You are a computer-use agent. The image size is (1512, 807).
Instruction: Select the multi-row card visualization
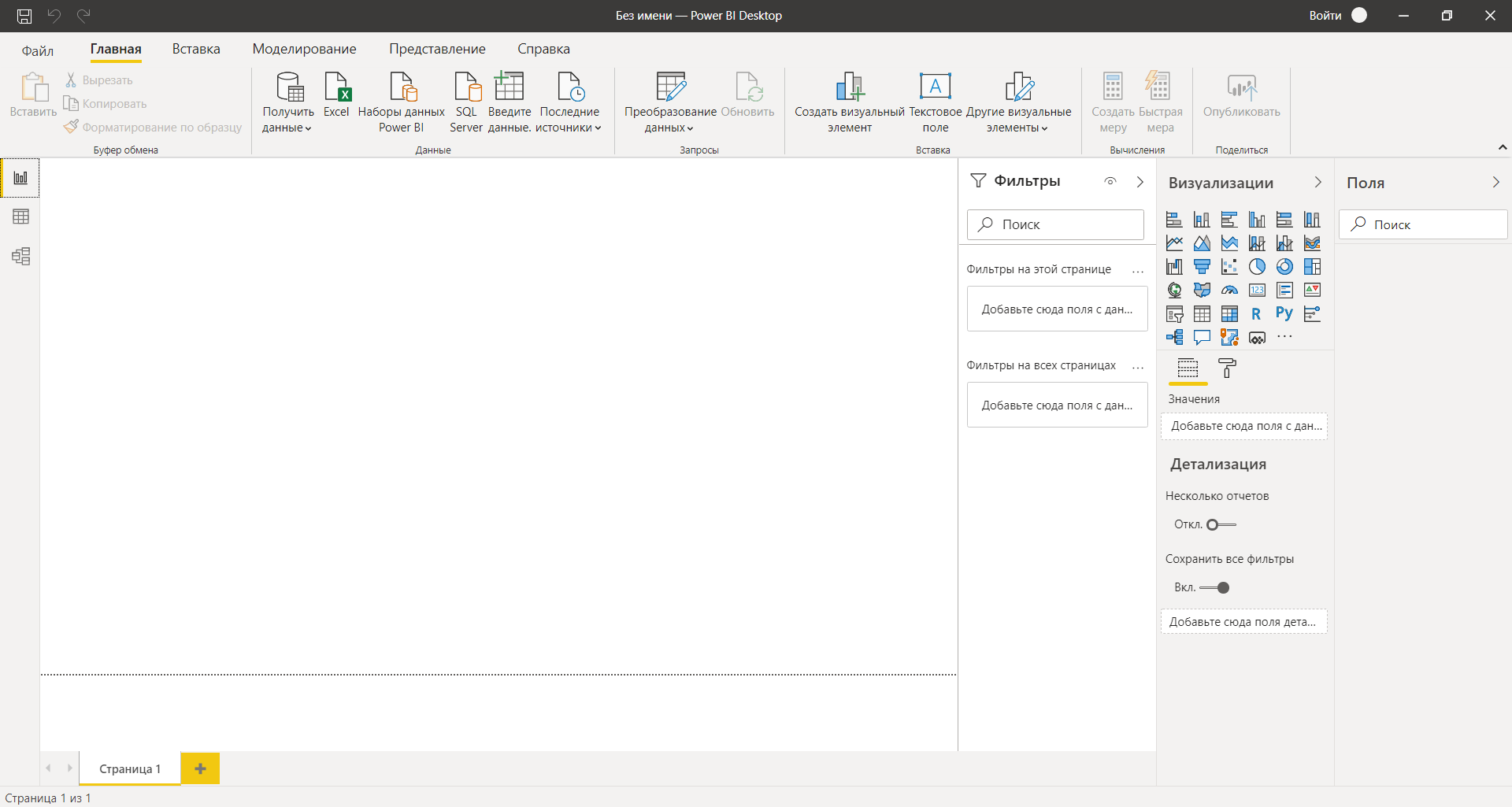pos(1284,291)
